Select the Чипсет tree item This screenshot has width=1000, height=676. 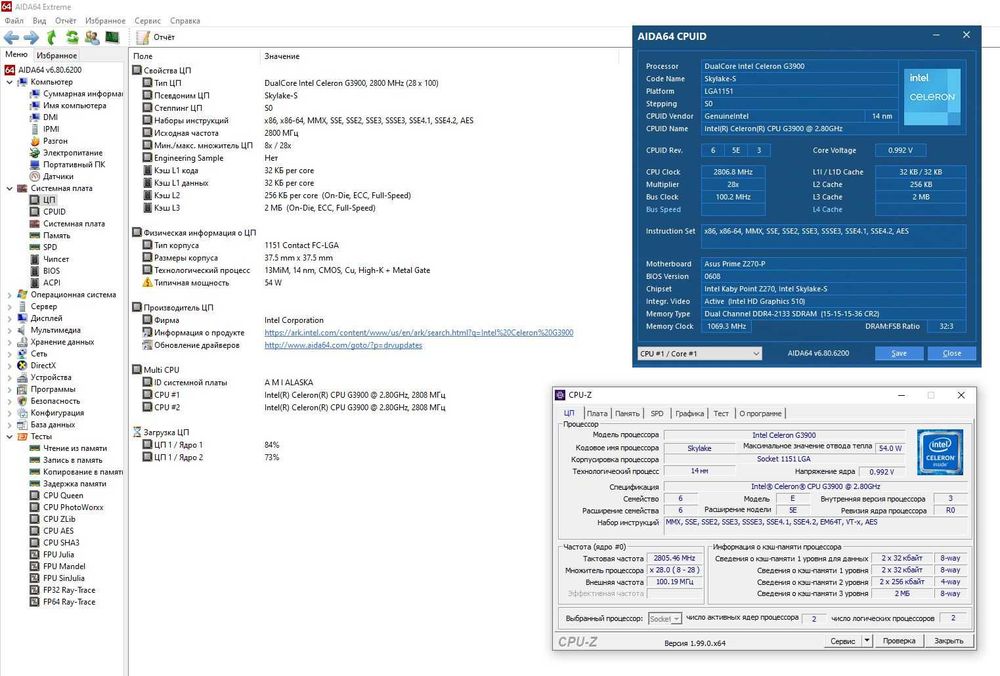[x=55, y=259]
